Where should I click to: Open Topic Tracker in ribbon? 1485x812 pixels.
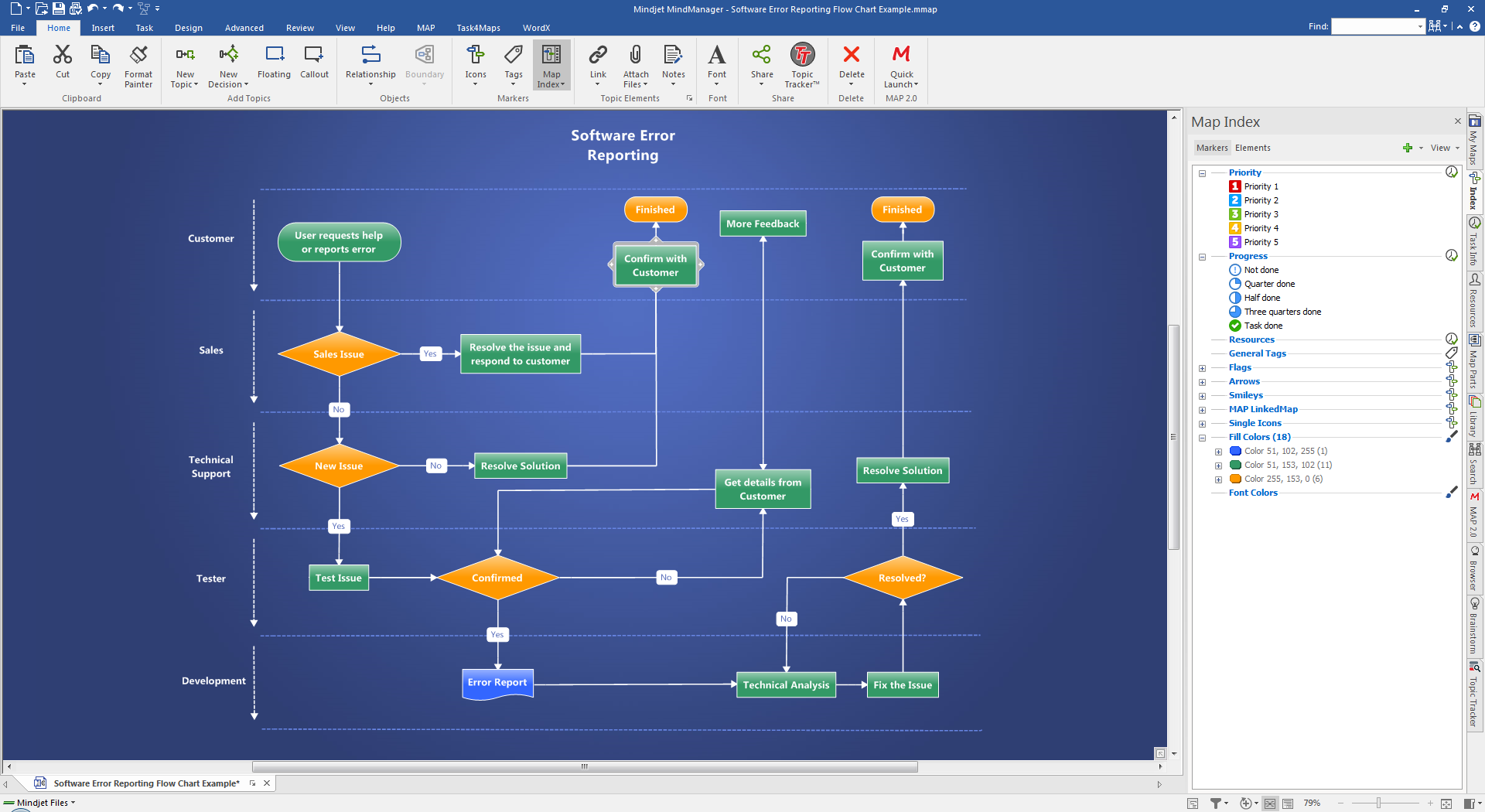802,55
